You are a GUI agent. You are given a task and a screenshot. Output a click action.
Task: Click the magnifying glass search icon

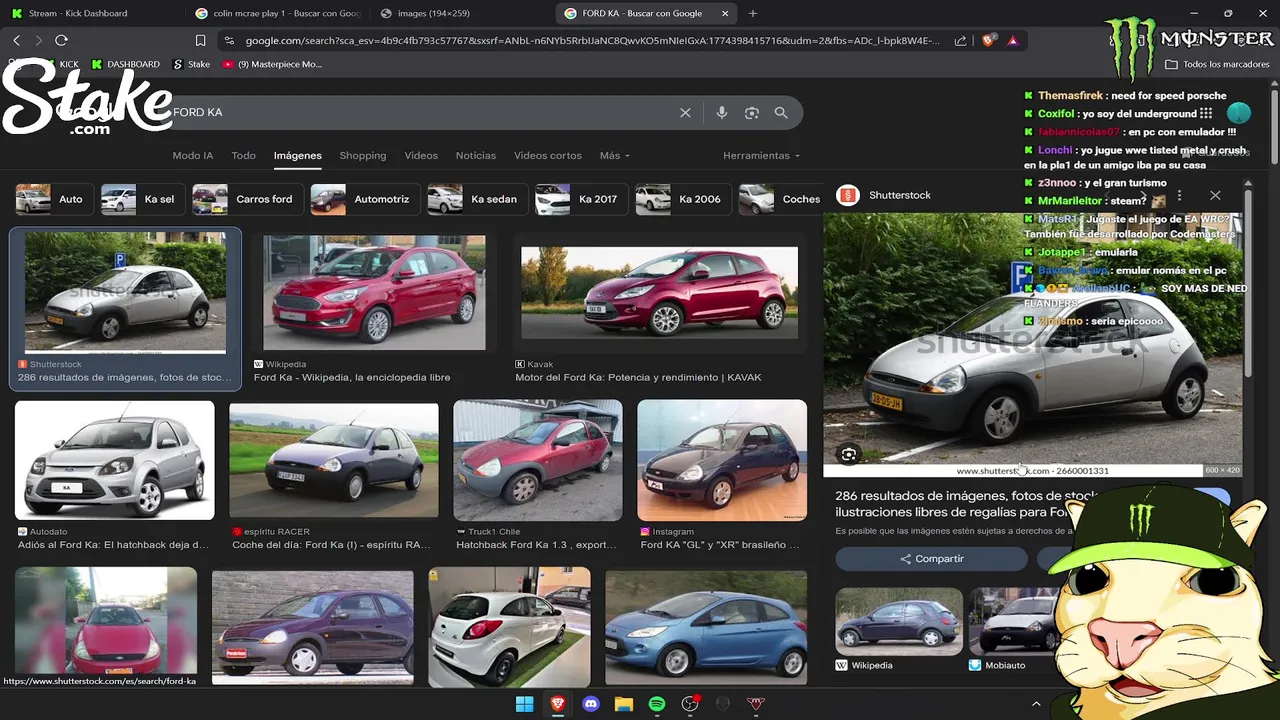(781, 113)
